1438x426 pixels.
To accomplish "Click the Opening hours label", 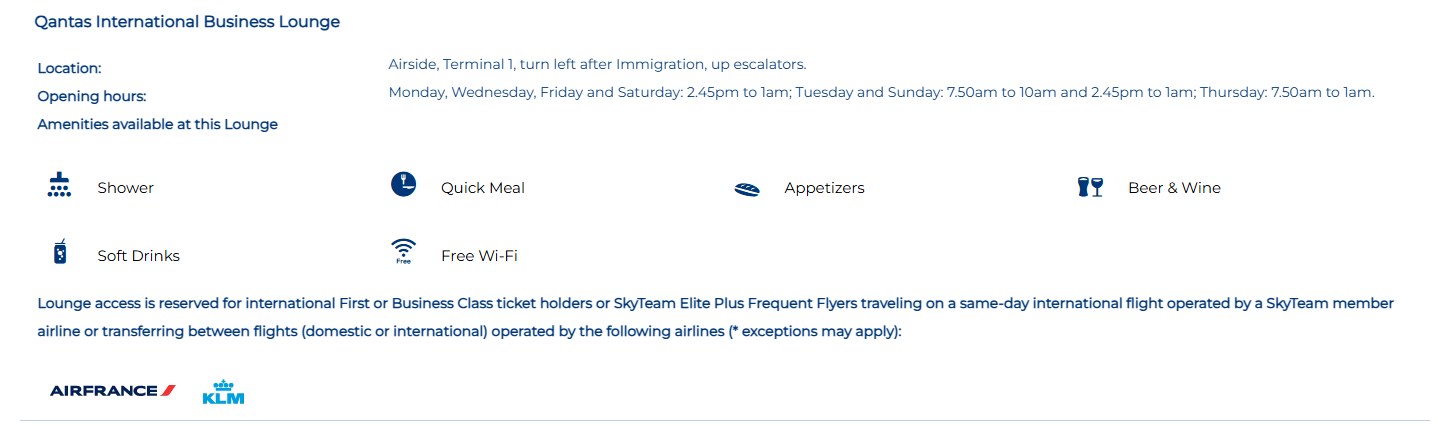I will click(92, 96).
